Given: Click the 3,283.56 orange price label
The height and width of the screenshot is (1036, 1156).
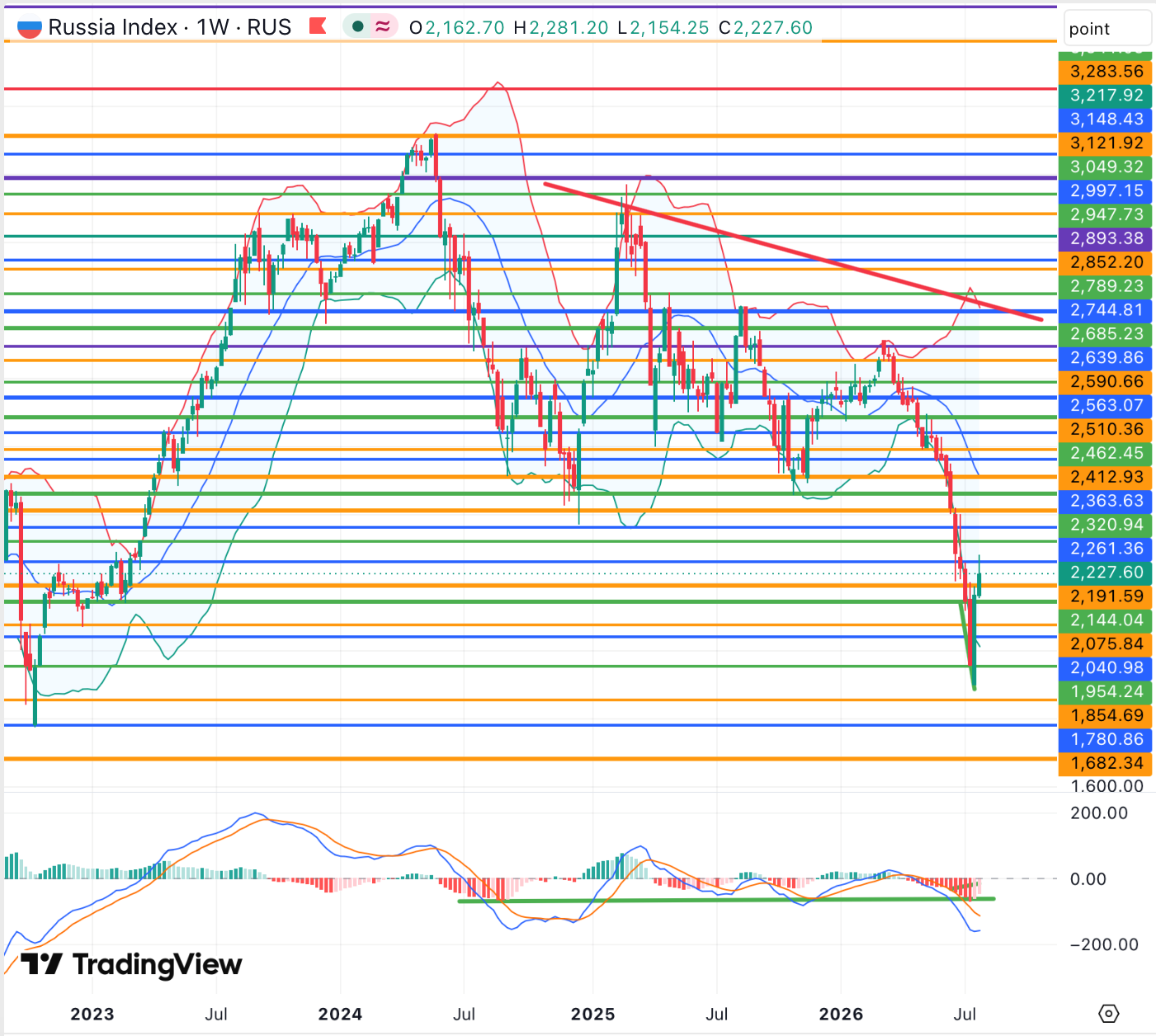Looking at the screenshot, I should [1106, 72].
